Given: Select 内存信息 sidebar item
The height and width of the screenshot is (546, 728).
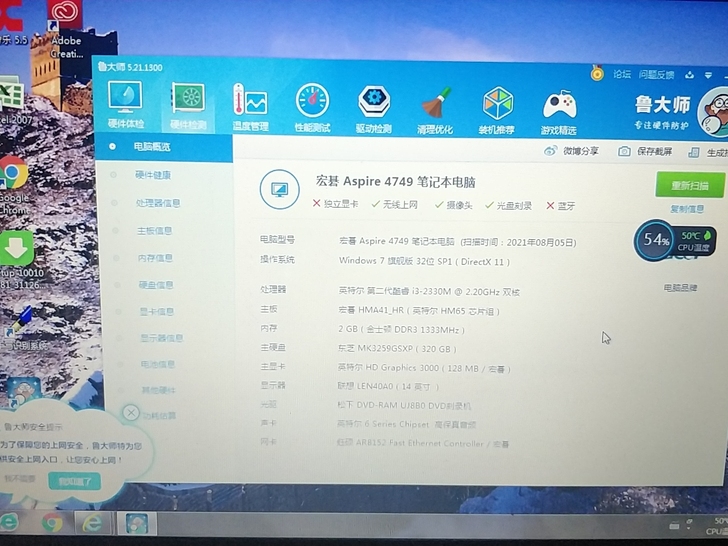Looking at the screenshot, I should coord(155,258).
